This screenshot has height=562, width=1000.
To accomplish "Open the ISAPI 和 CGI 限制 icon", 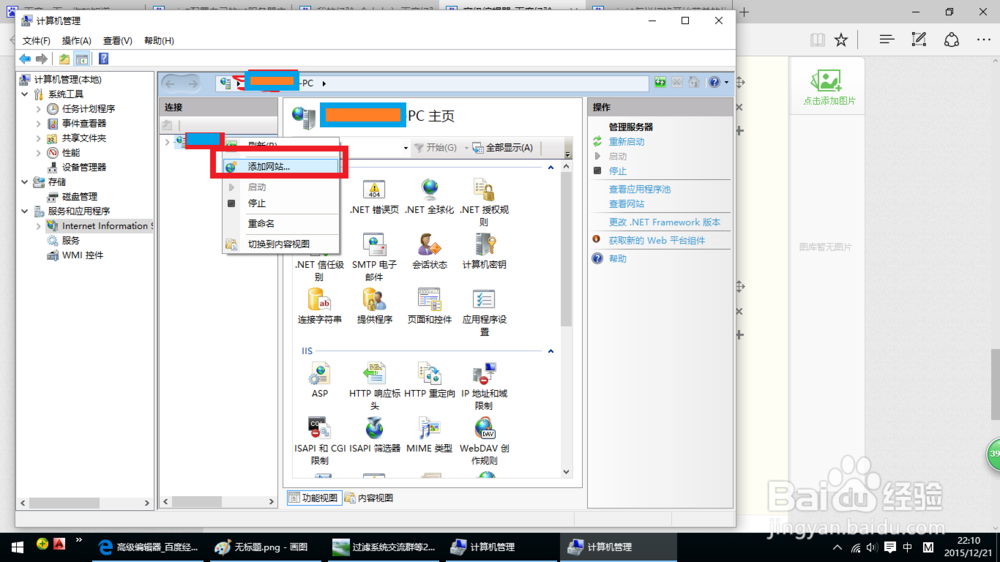I will pos(320,441).
